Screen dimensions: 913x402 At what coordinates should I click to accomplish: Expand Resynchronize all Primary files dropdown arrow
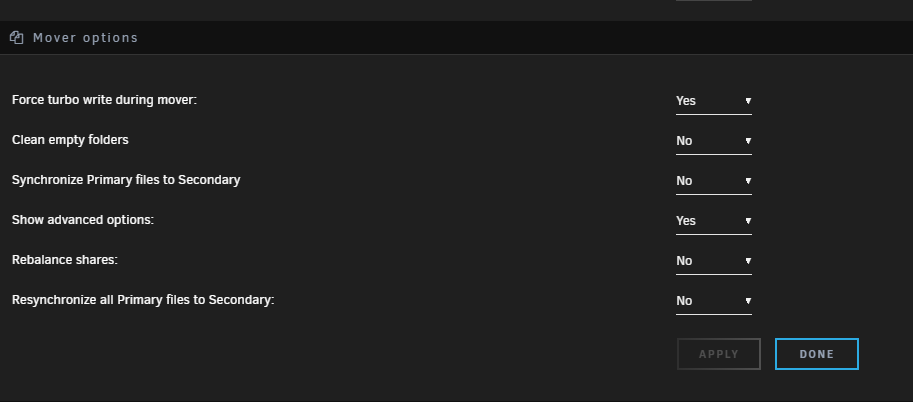click(748, 301)
